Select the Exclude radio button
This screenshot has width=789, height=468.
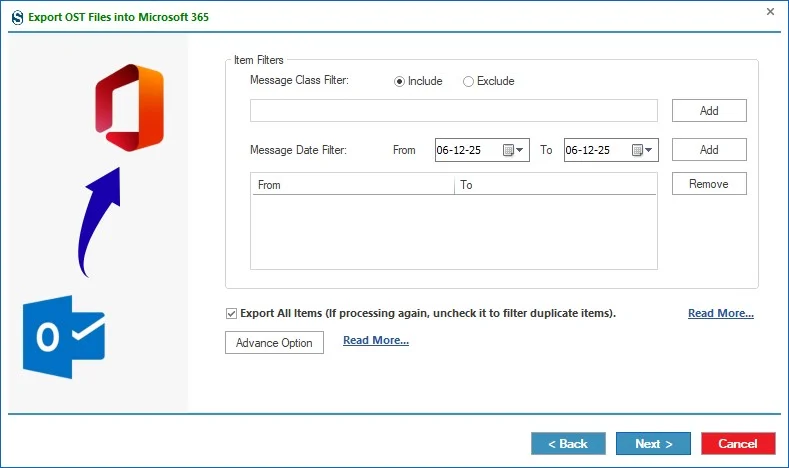coord(468,82)
